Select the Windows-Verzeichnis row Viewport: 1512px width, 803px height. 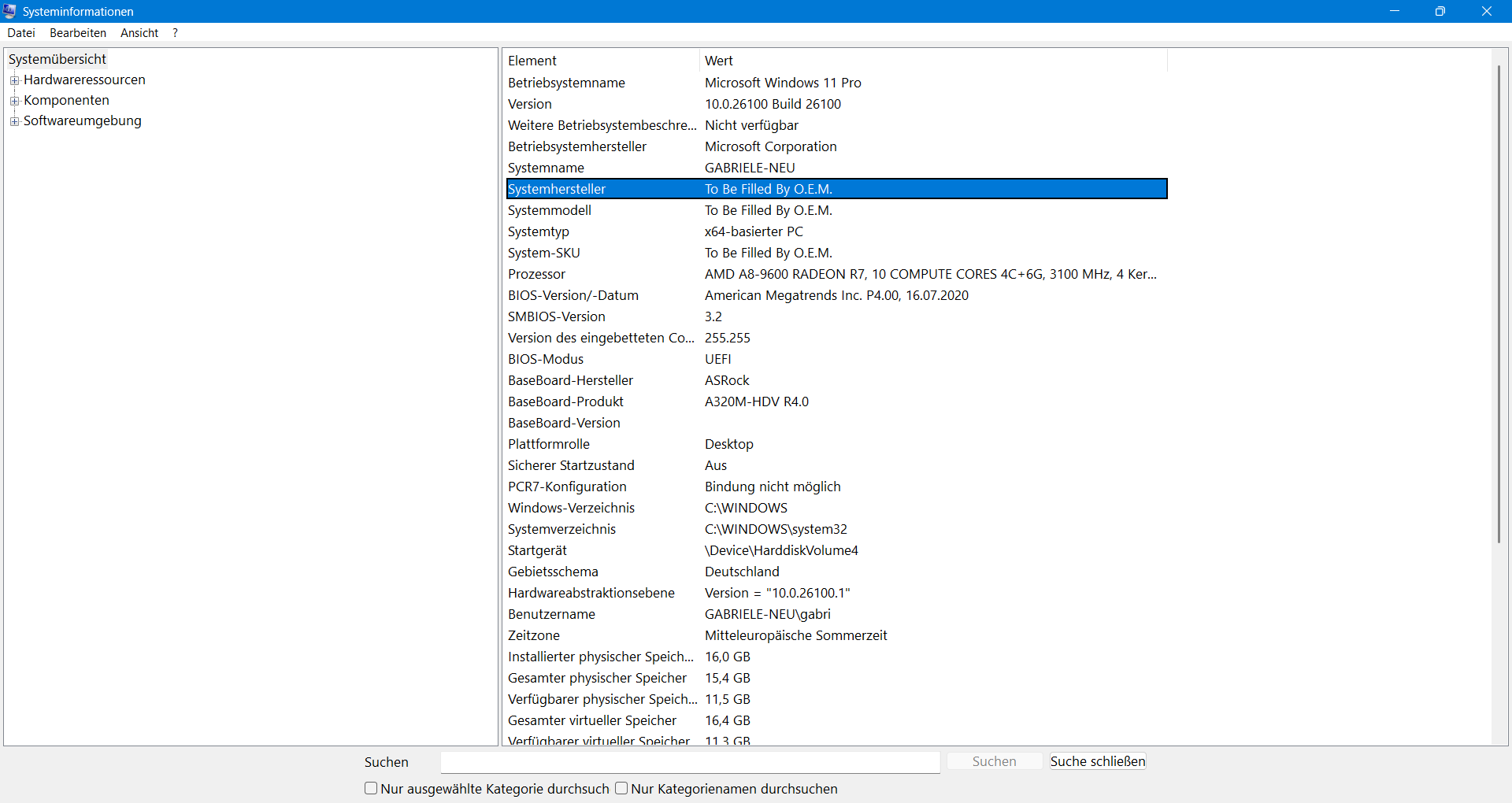tap(836, 508)
